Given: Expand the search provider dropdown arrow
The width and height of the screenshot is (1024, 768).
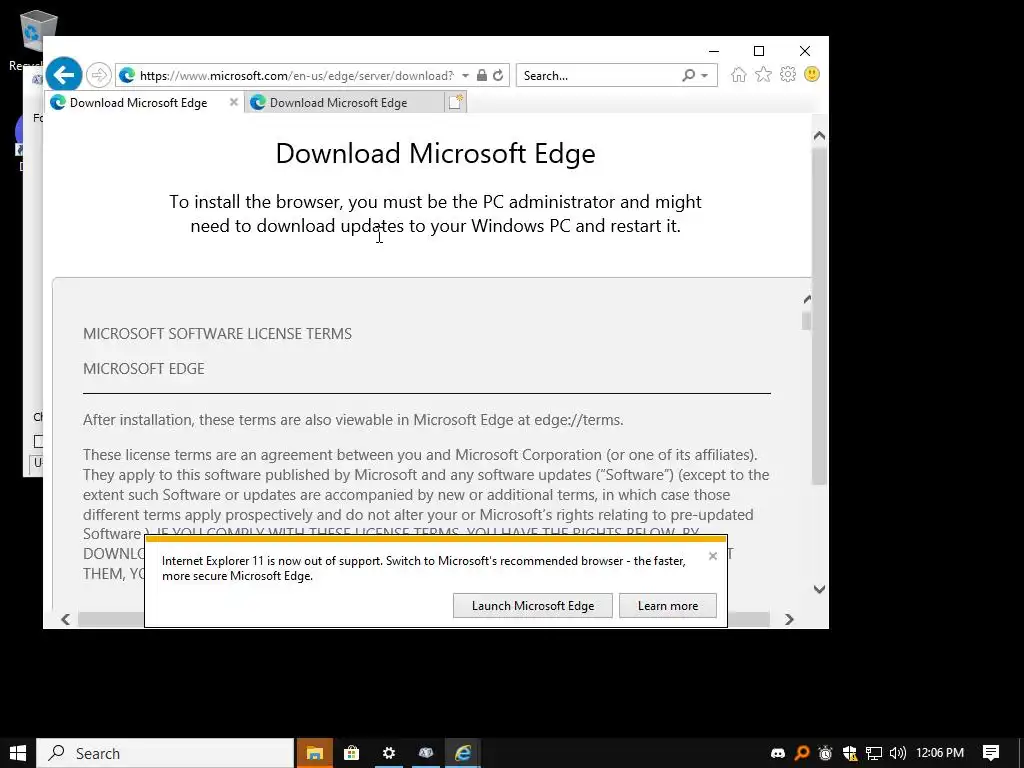Looking at the screenshot, I should [x=705, y=76].
